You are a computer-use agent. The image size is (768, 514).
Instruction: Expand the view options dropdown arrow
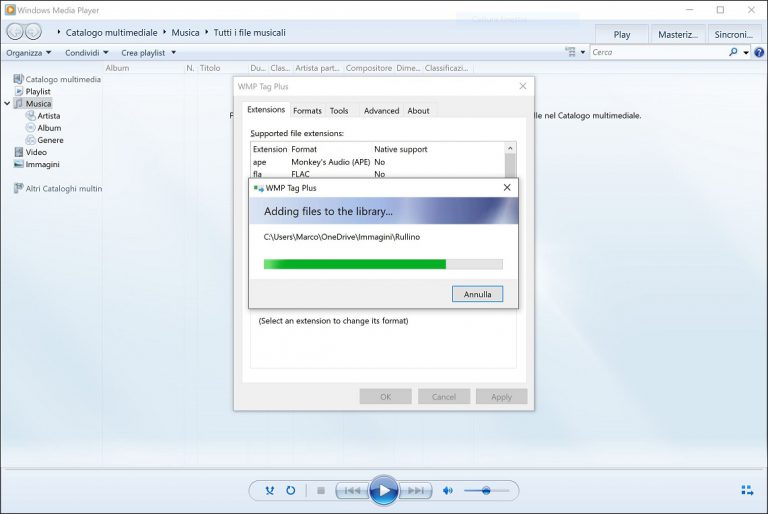[583, 52]
